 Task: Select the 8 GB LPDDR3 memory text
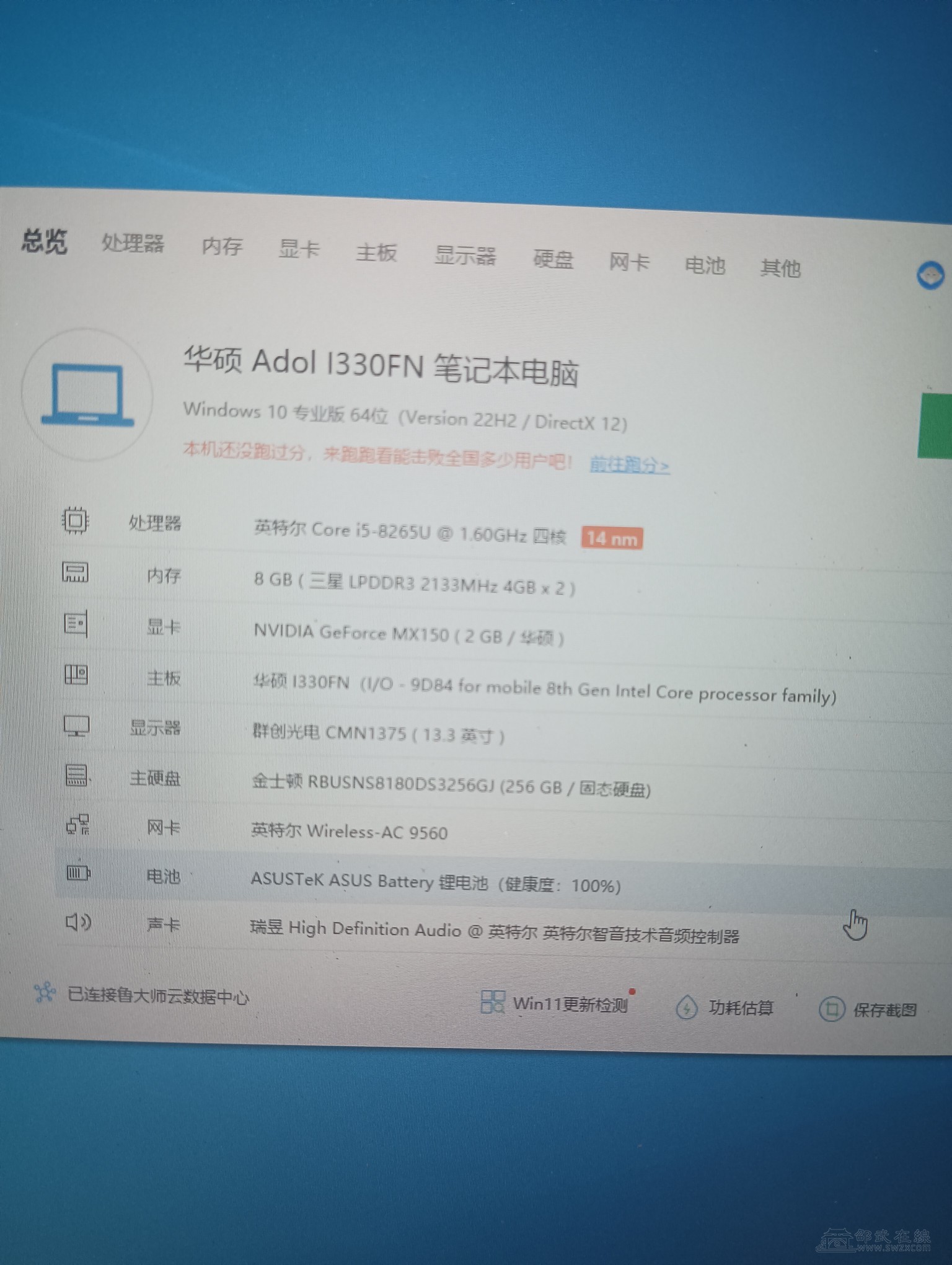coord(415,584)
